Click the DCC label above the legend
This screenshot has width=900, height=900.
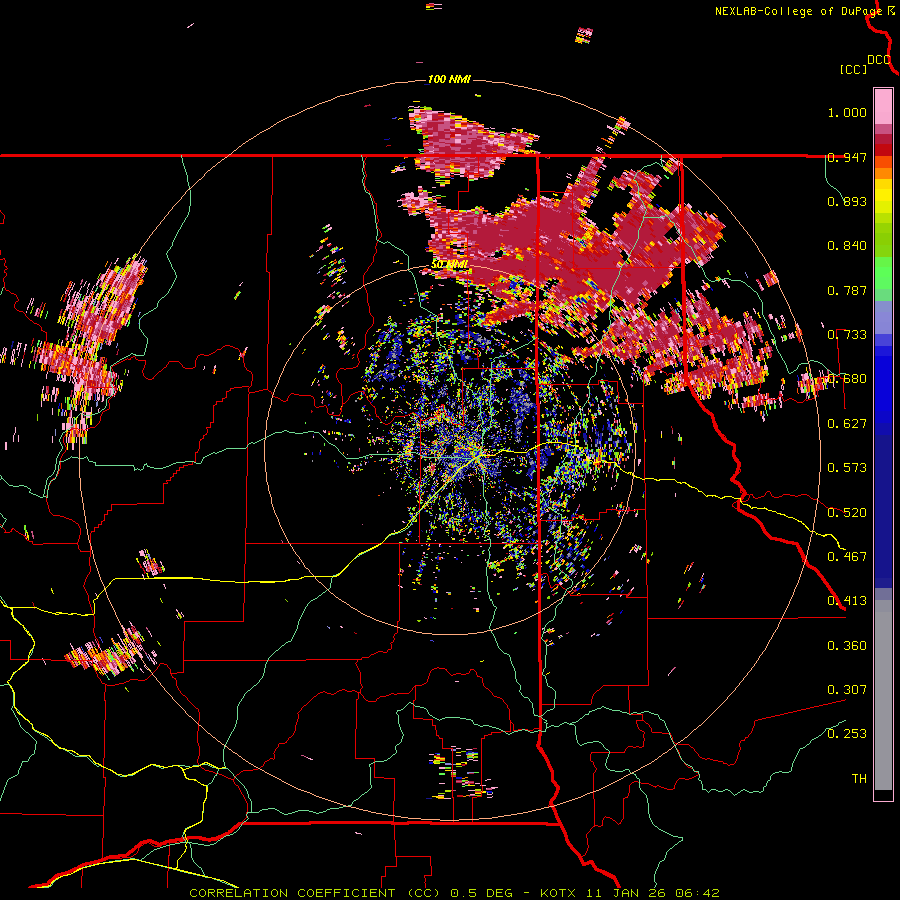coord(879,60)
